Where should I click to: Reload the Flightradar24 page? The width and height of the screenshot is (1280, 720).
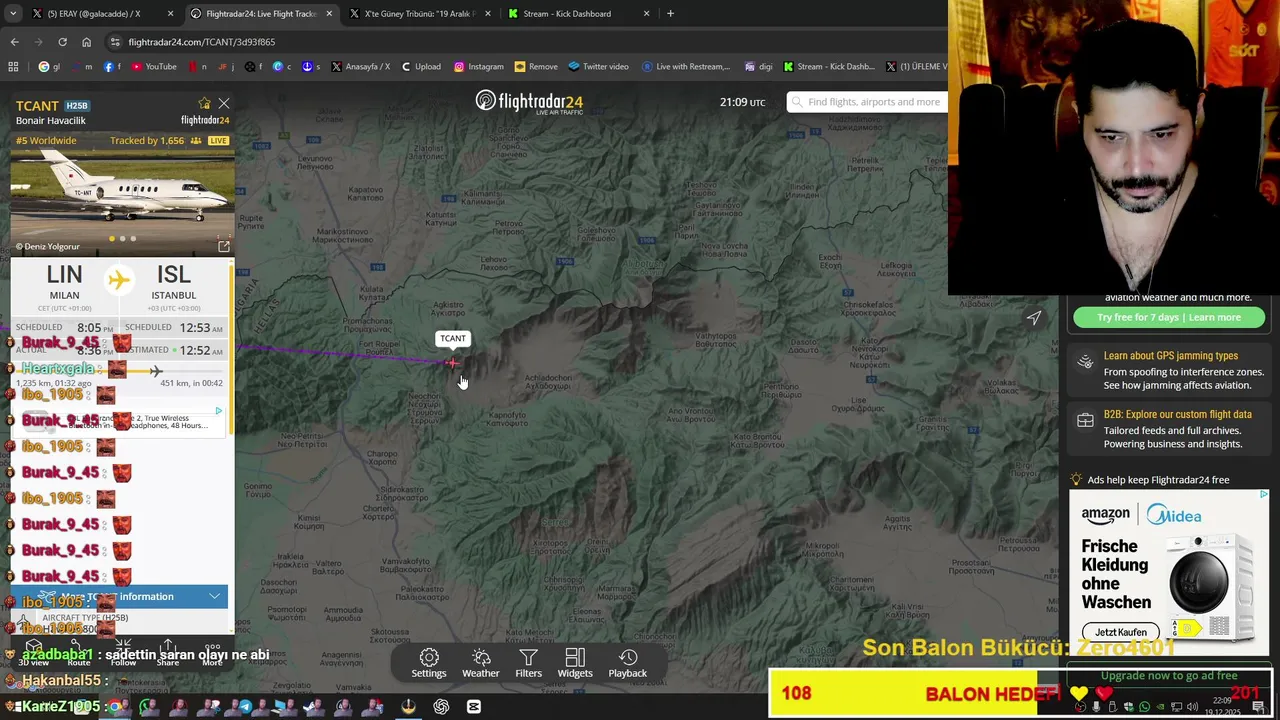click(62, 42)
